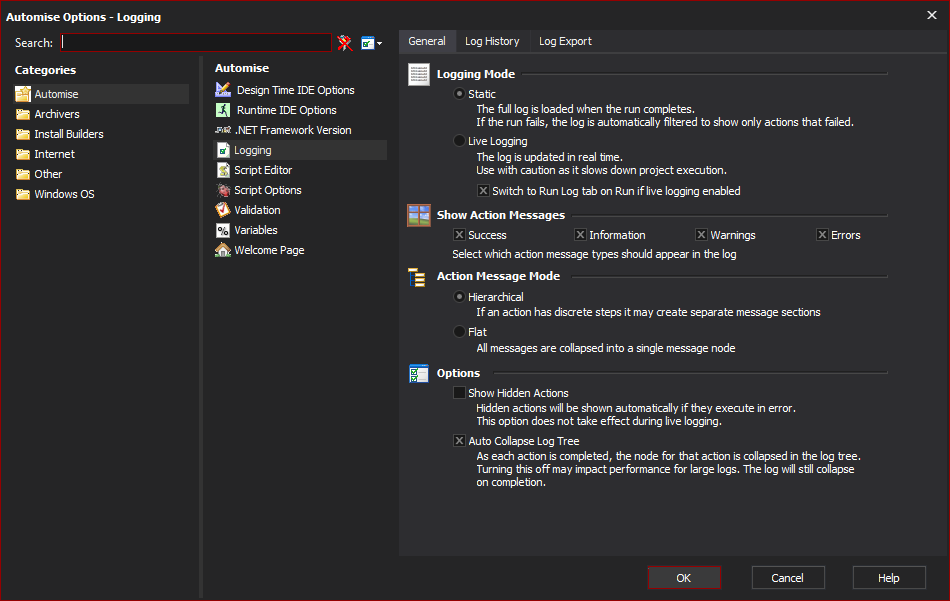Click the Install Builders folder icon

(23, 134)
